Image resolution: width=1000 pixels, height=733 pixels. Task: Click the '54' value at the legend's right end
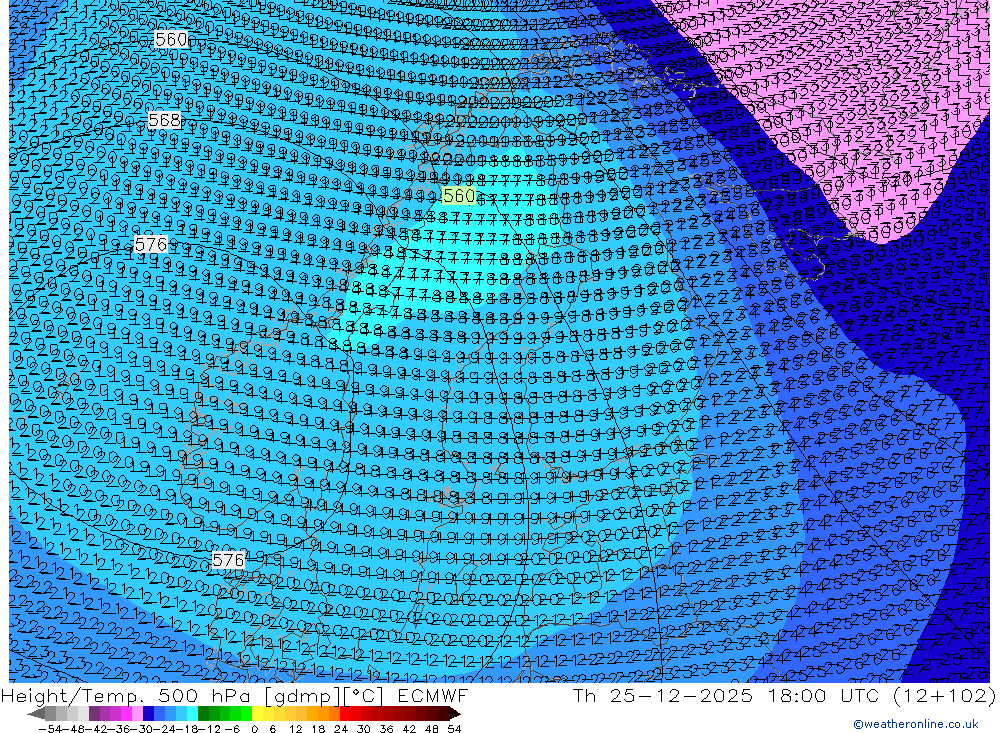[454, 729]
